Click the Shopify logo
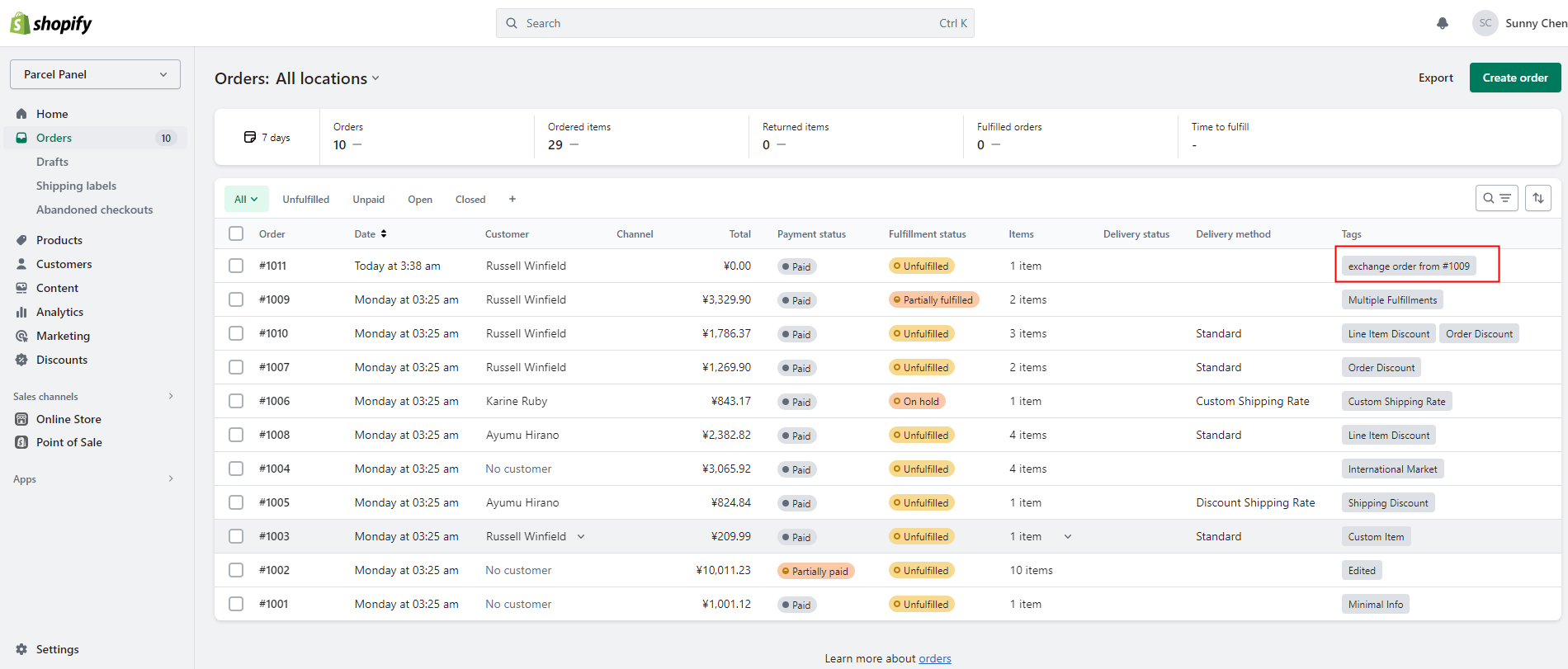Image resolution: width=1568 pixels, height=669 pixels. coord(51,23)
